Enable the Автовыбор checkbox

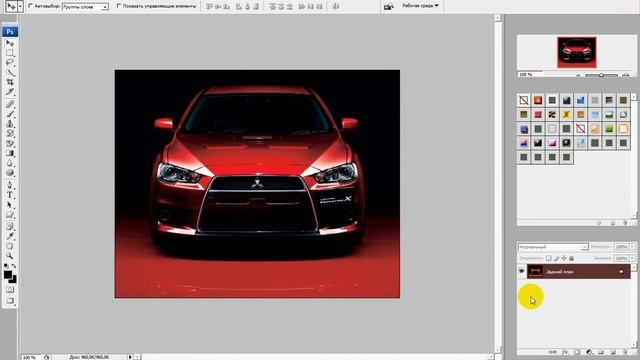point(31,6)
